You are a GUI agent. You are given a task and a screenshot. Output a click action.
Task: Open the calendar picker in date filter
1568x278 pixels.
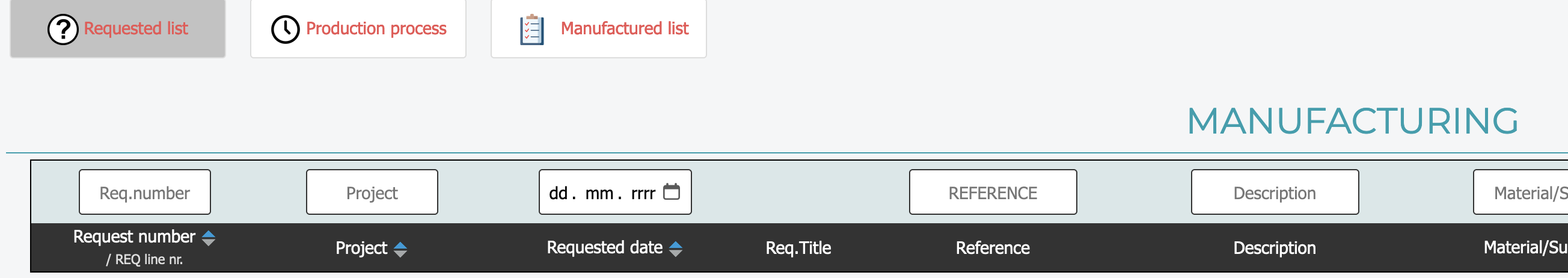671,192
